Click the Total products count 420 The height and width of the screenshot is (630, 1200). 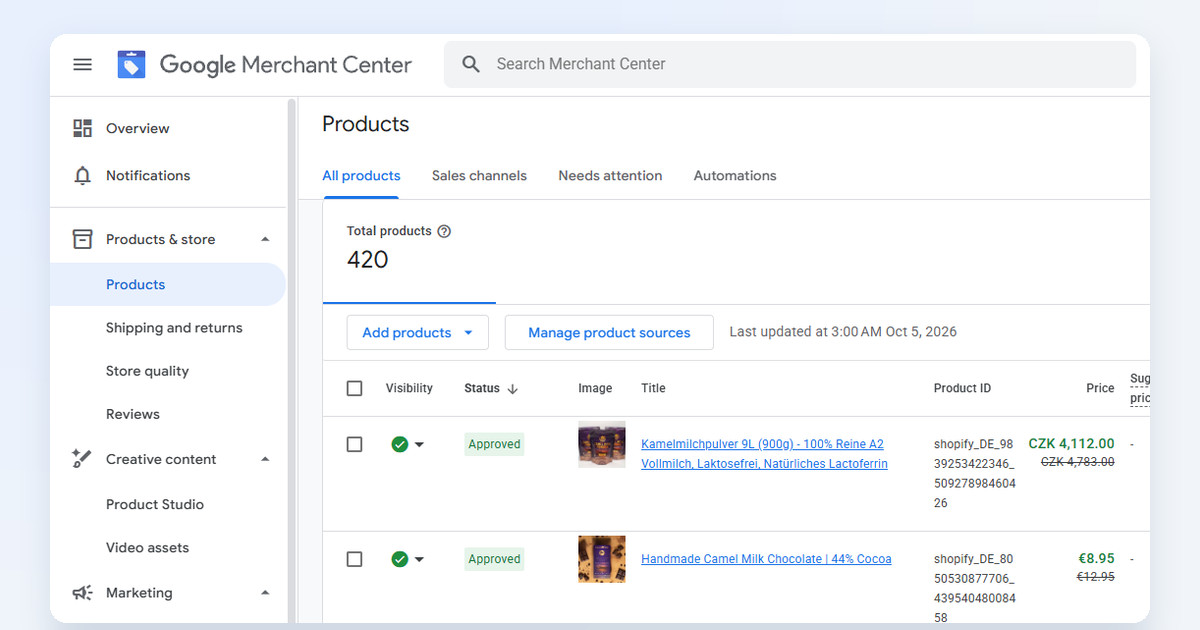[367, 260]
